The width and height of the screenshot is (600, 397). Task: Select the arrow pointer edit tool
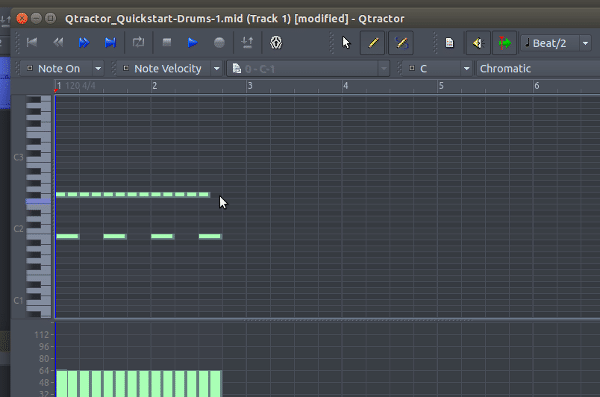click(x=346, y=42)
